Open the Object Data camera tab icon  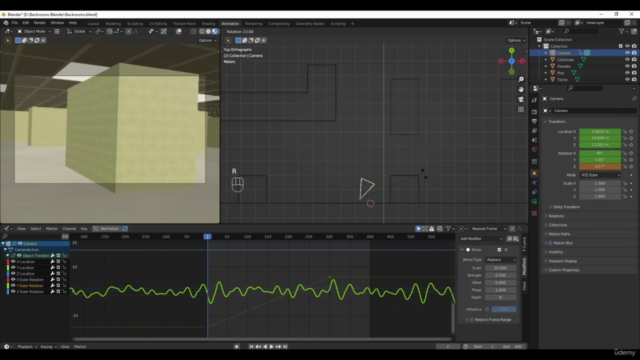[x=534, y=201]
